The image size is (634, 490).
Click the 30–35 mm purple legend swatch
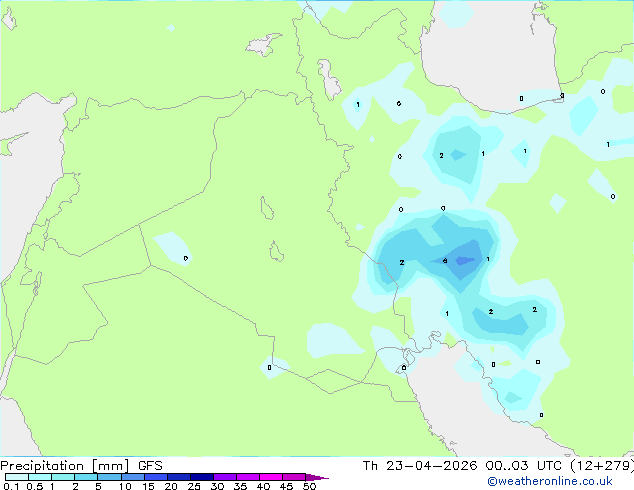coord(225,477)
